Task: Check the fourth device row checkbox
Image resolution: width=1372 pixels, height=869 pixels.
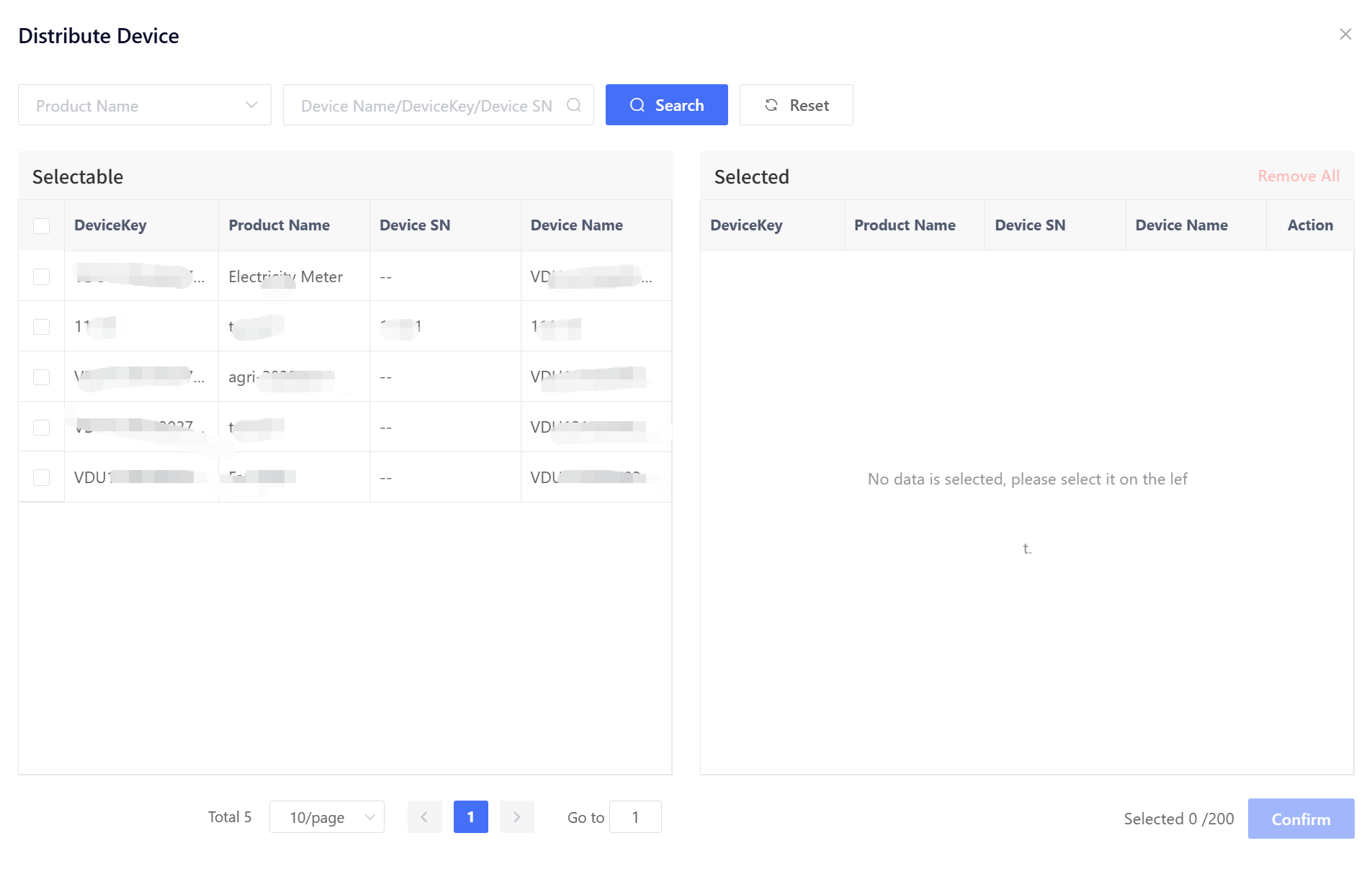Action: point(42,427)
